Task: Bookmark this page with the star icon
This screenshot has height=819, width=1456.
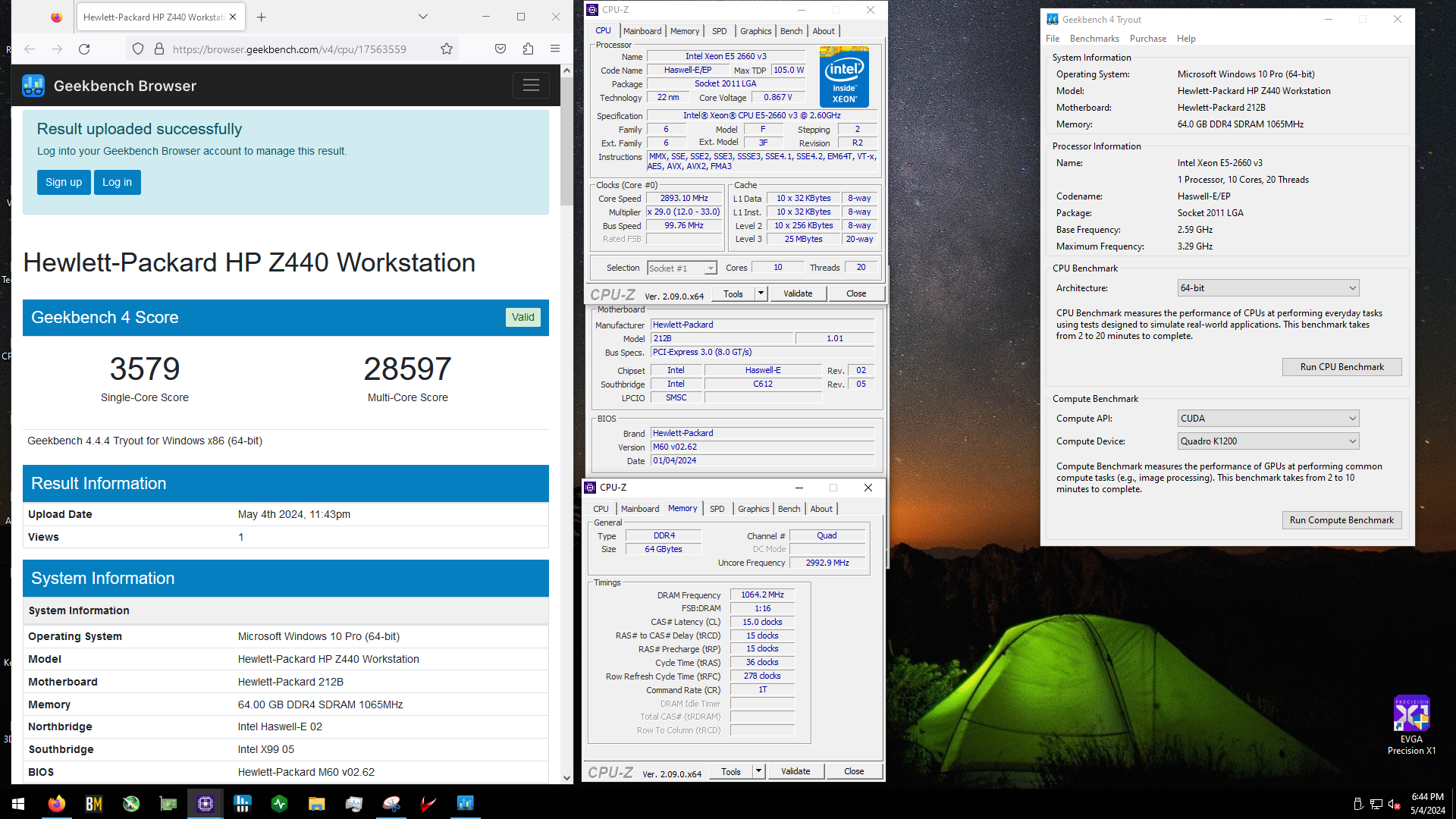Action: point(447,49)
